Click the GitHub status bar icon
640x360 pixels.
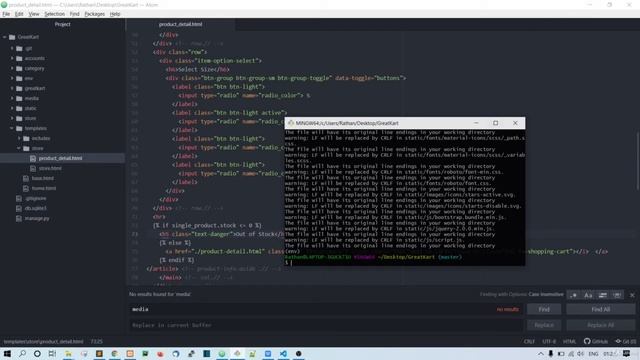pos(596,341)
